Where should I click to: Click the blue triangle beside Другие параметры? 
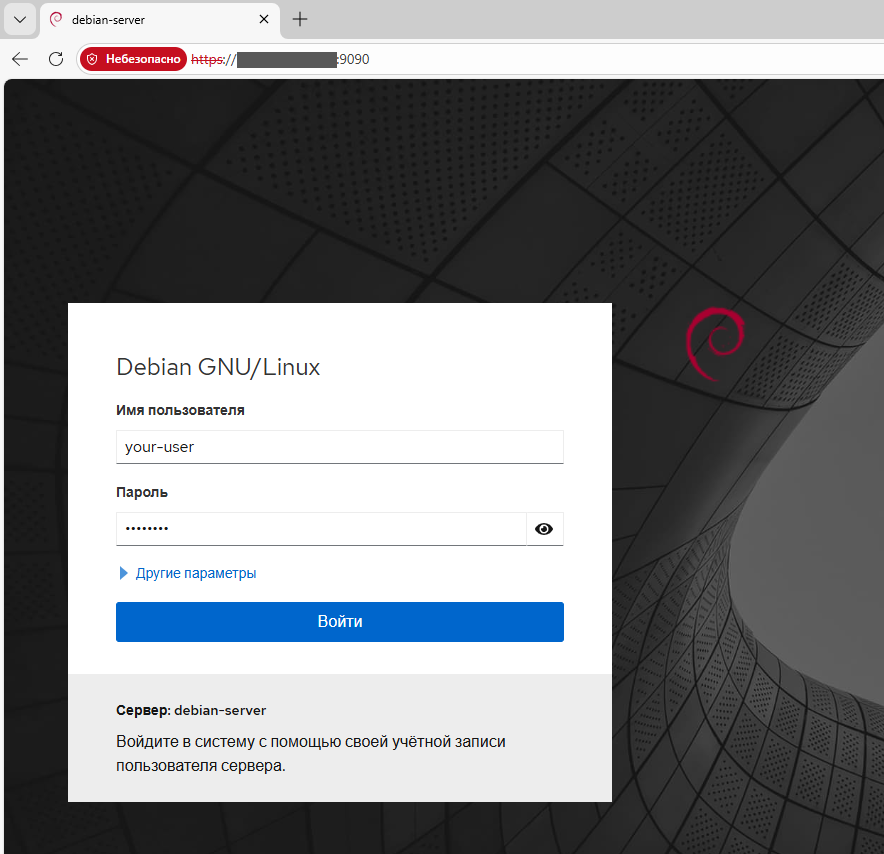[124, 573]
